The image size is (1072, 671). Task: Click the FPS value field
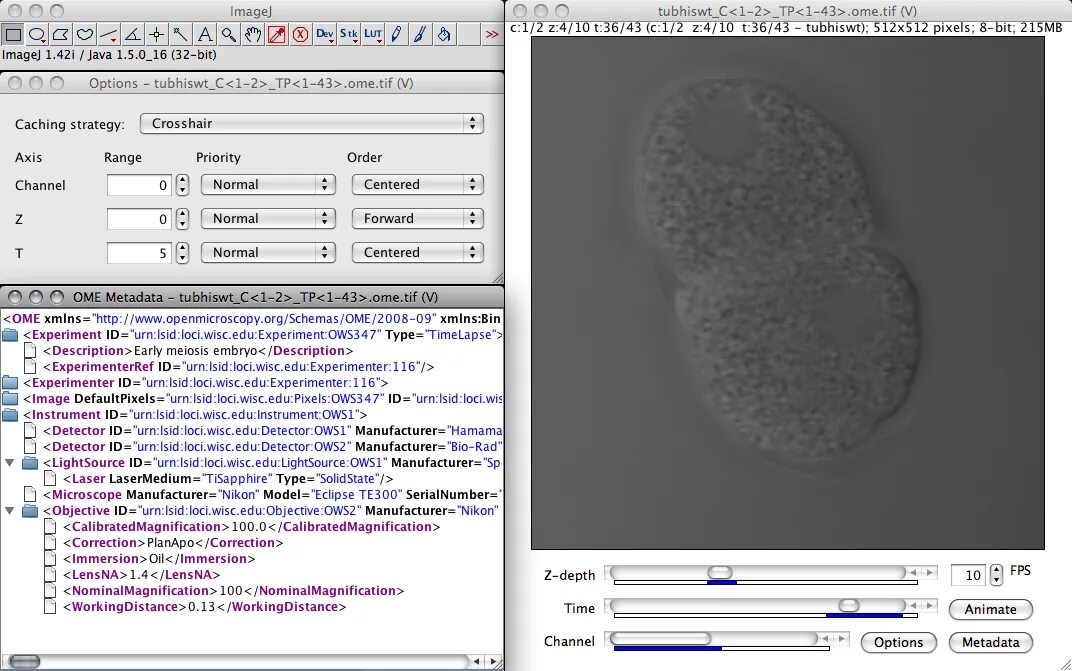pos(969,575)
